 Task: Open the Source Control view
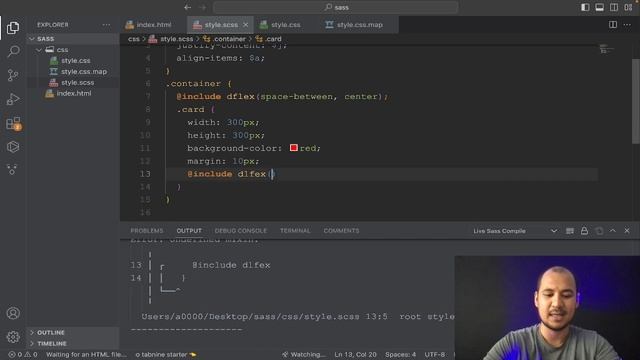13,75
